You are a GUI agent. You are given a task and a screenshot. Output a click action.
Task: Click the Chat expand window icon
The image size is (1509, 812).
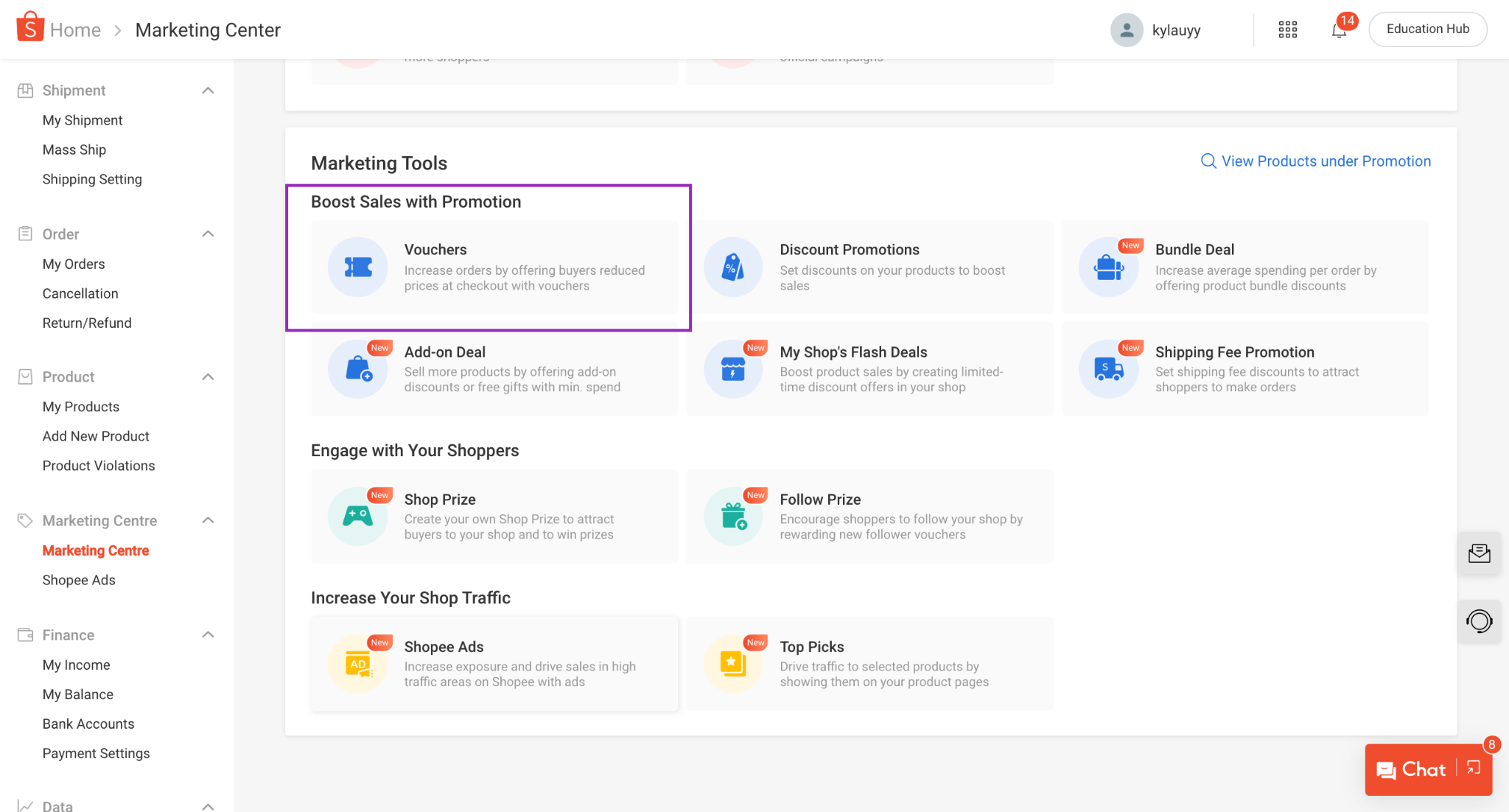click(1474, 768)
